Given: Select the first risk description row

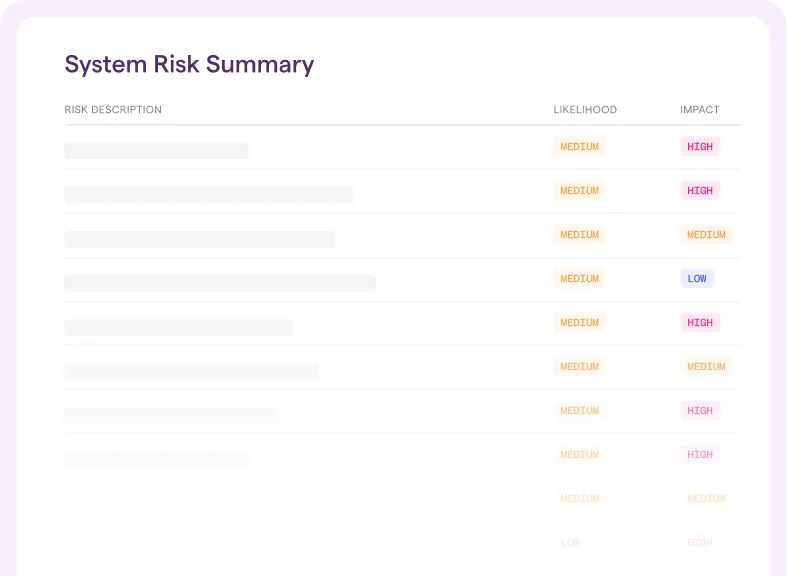Looking at the screenshot, I should 156,151.
